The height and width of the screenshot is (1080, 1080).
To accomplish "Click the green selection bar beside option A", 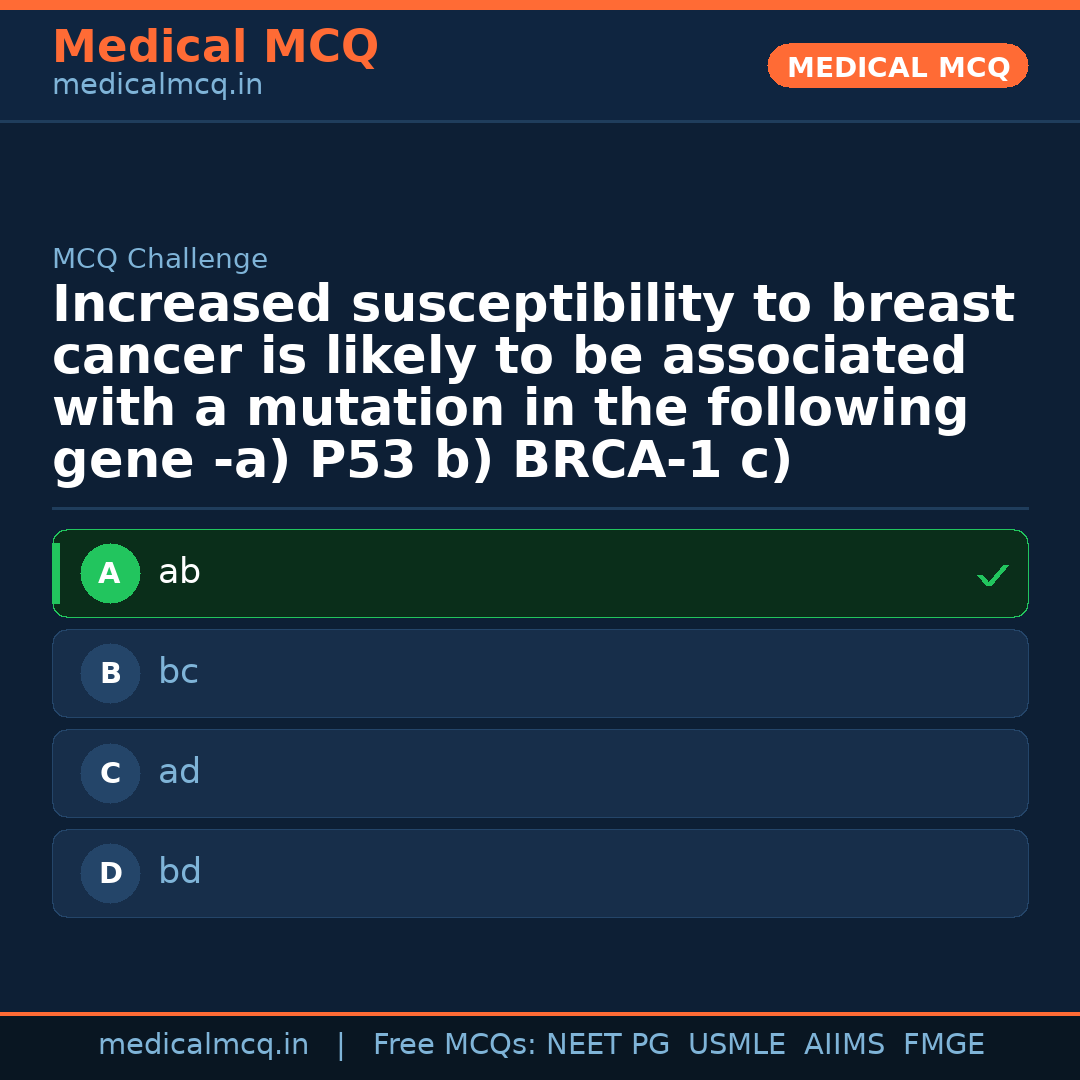I will point(57,573).
